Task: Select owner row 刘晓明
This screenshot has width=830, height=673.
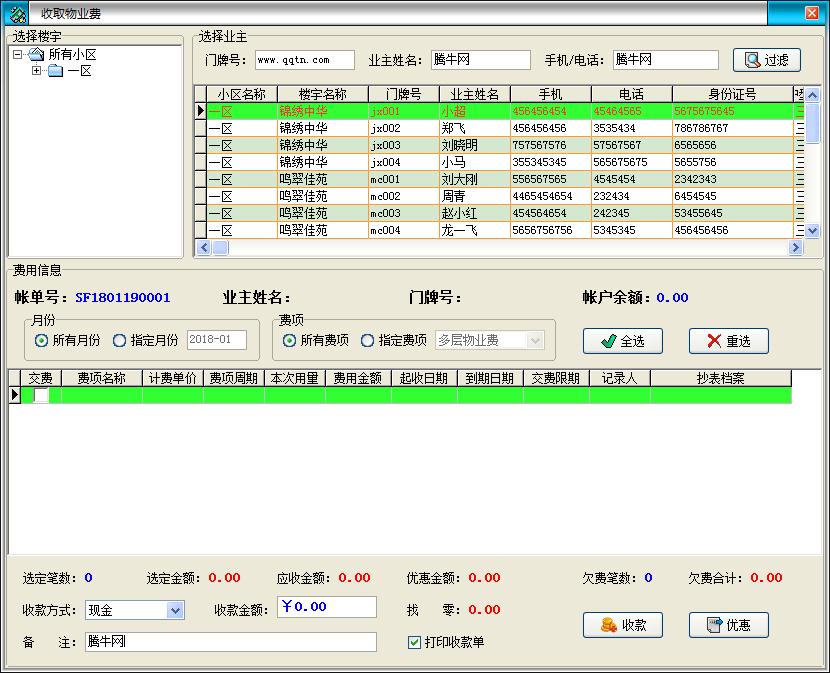Action: tap(500, 145)
